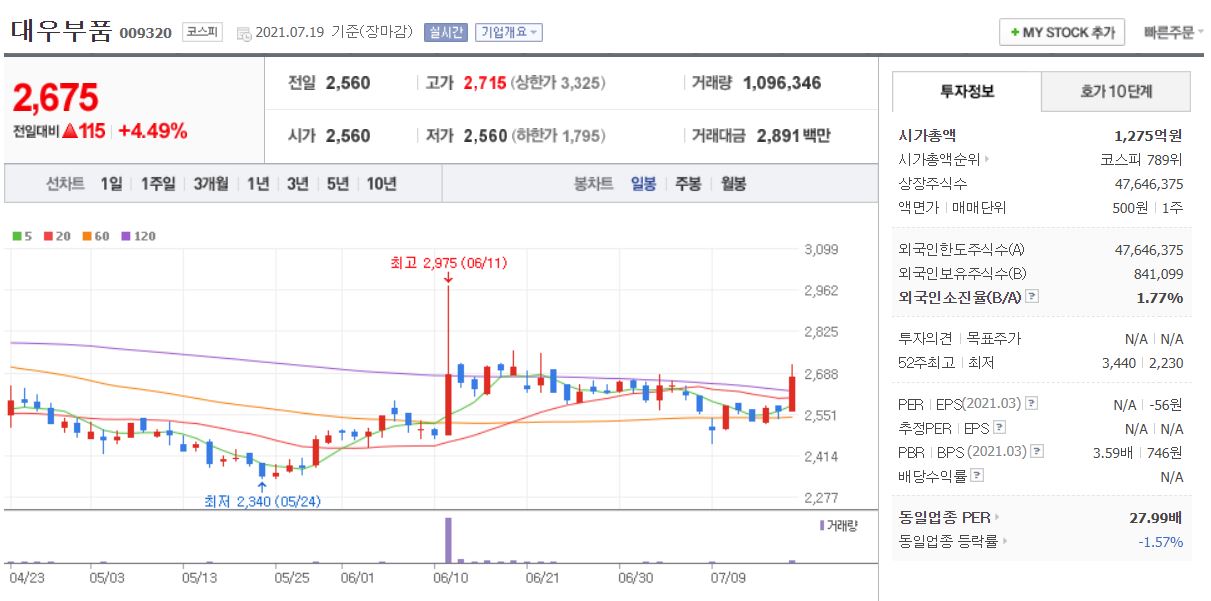Screen dimensions: 1211x601
Task: Select the 주봉 chart view
Action: tap(686, 183)
